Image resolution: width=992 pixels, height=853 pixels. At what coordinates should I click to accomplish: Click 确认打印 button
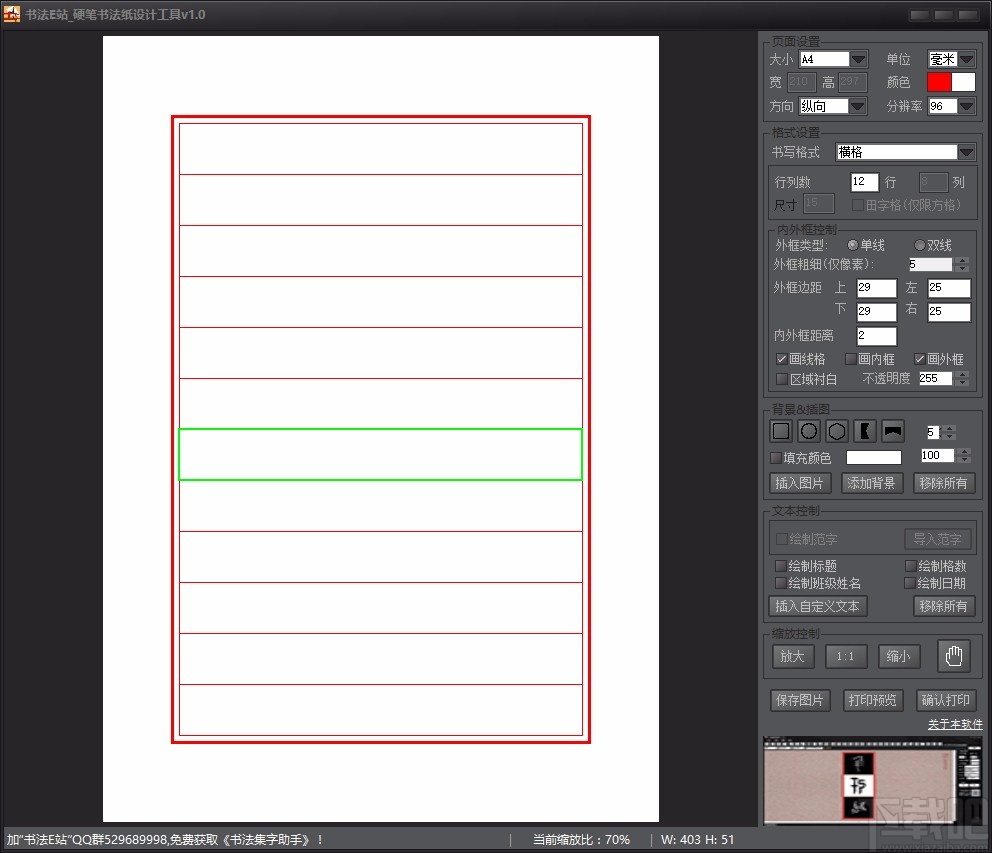tap(945, 700)
